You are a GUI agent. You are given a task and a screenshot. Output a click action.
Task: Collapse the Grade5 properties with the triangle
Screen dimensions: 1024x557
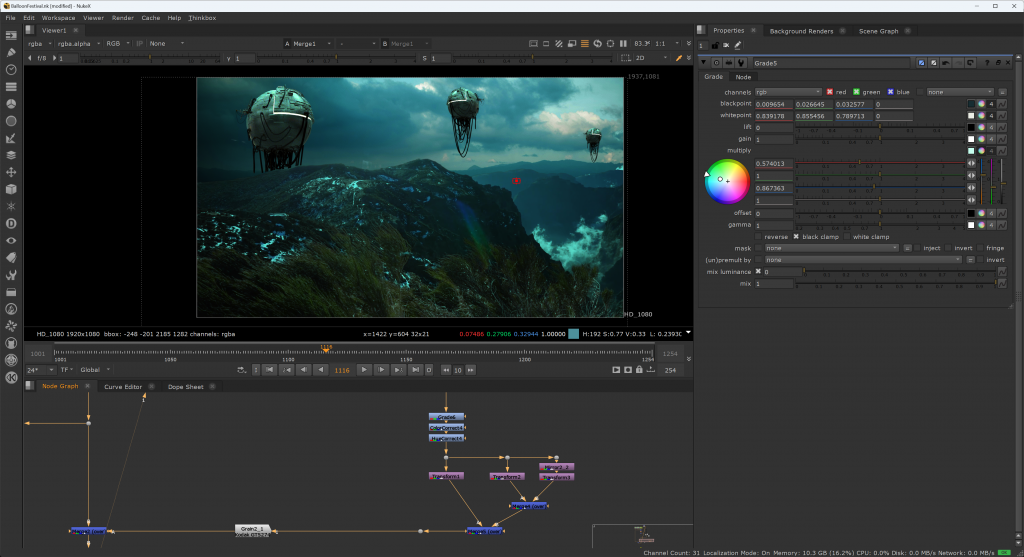703,63
